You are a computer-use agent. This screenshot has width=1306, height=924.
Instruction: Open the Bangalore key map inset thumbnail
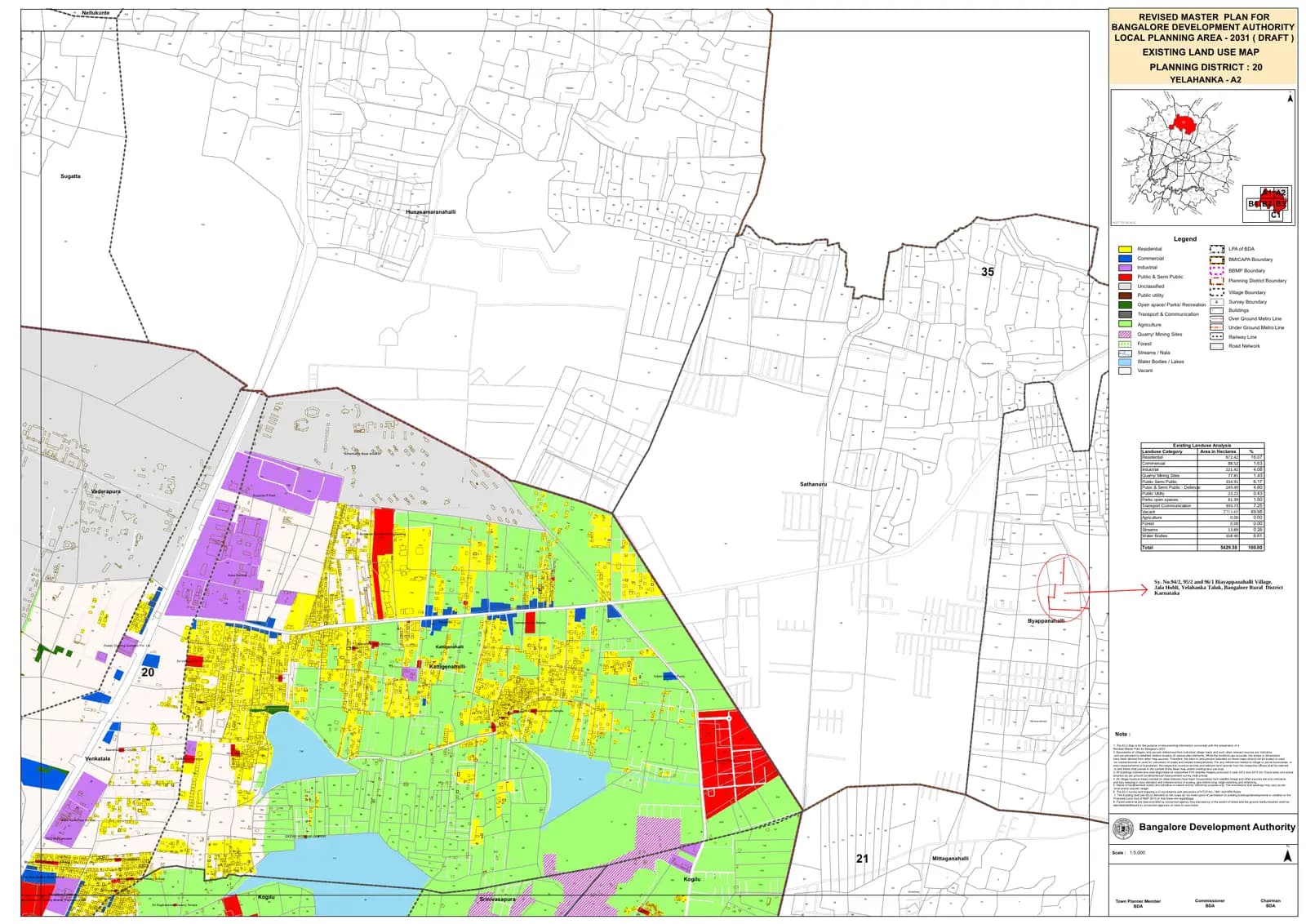pyautogui.click(x=1202, y=158)
